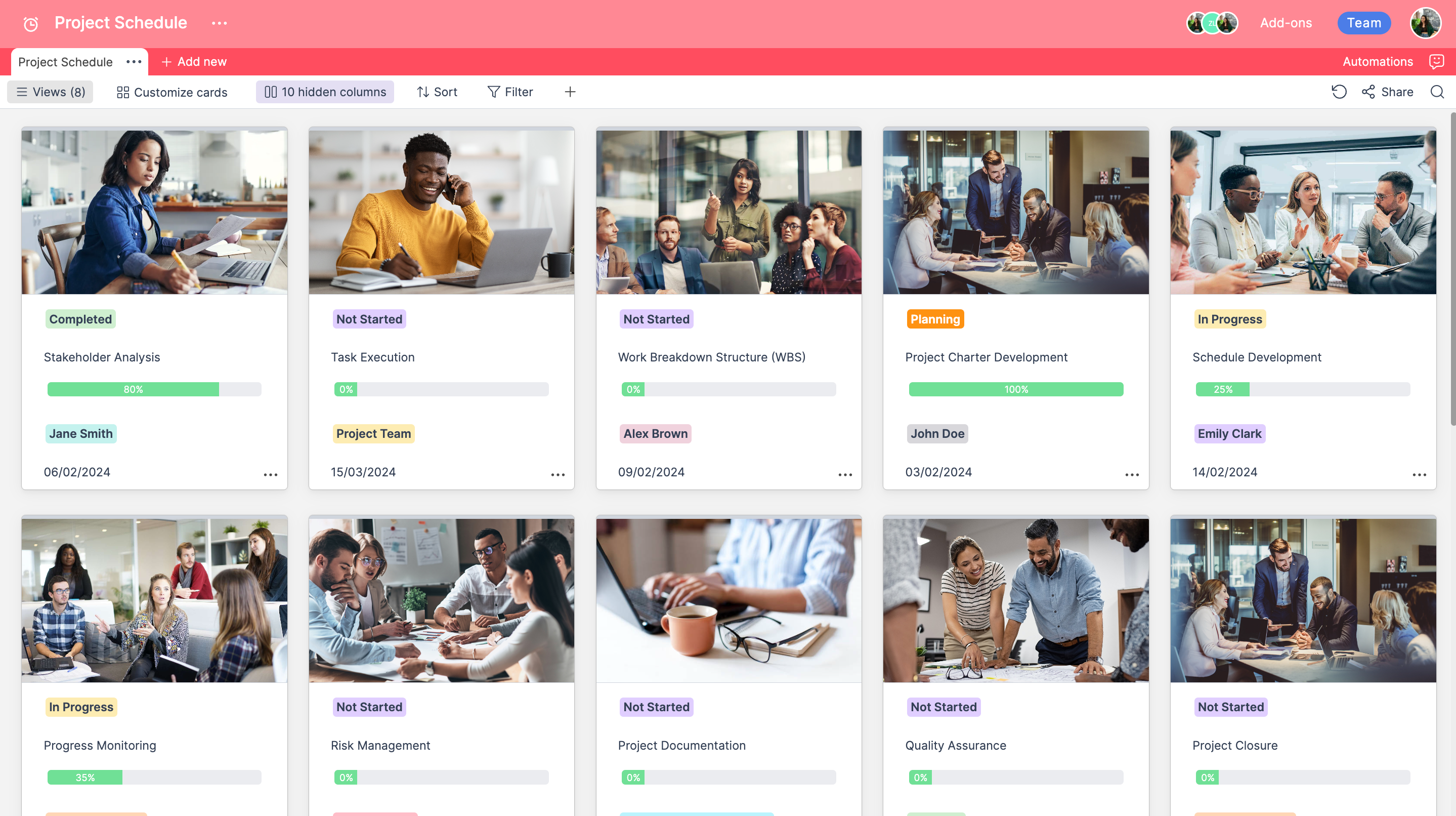Open collaborators avatar group in header

[x=1212, y=23]
